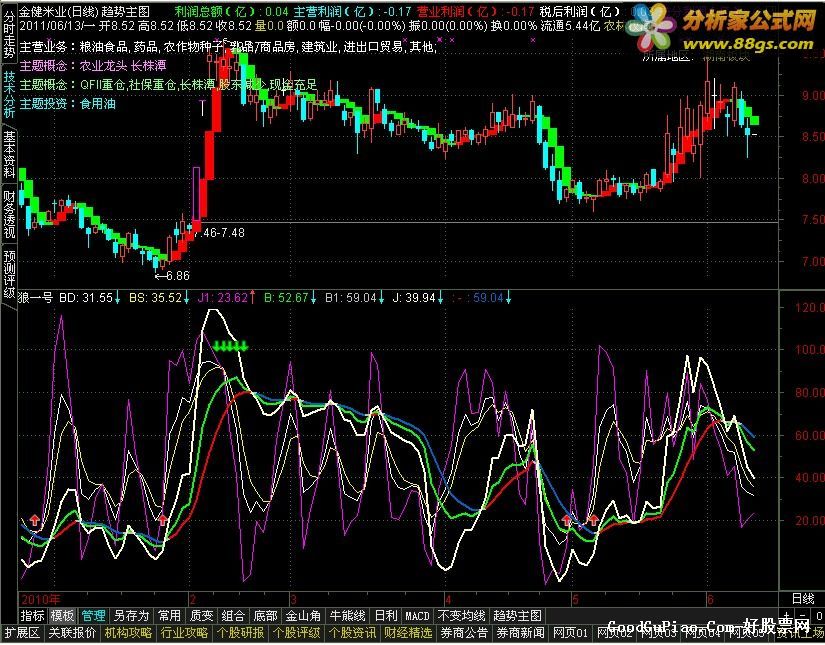Image resolution: width=825 pixels, height=645 pixels.
Task: Open the 券商新闻 tab
Action: coord(519,632)
